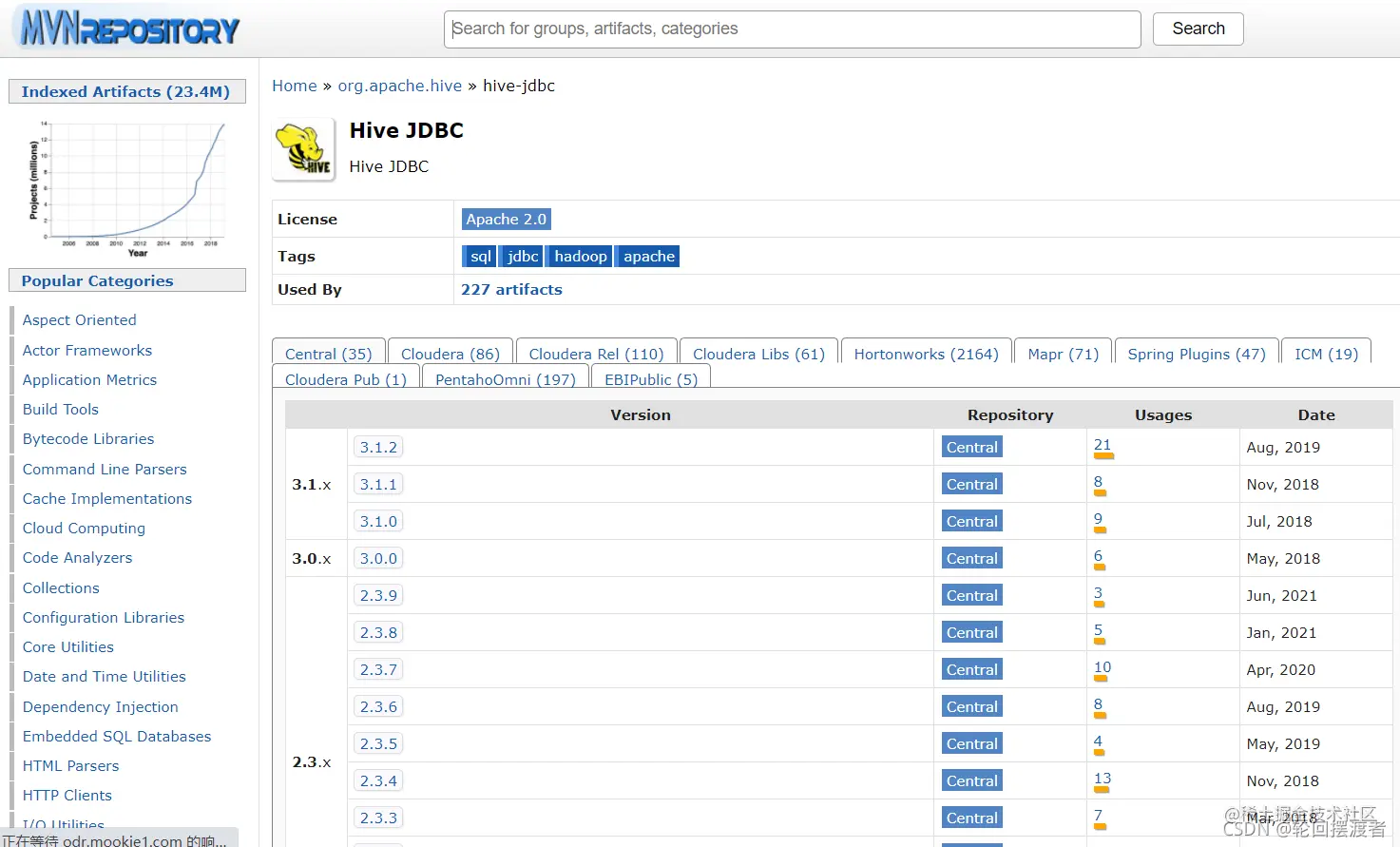Switch to the Cloudera Rel (110) tab
This screenshot has height=847, width=1400.
pos(596,354)
